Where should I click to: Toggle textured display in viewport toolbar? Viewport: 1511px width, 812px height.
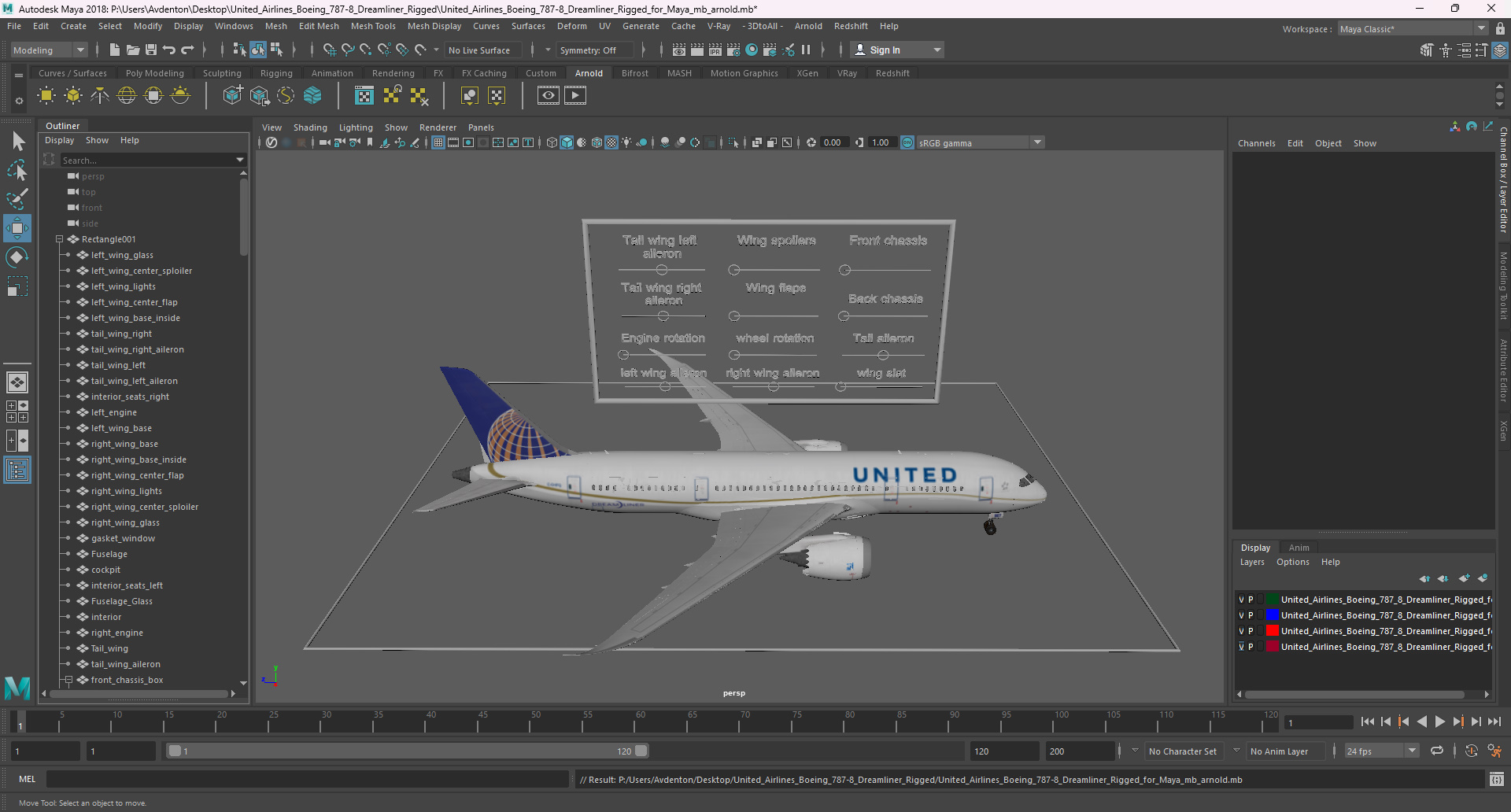(611, 142)
